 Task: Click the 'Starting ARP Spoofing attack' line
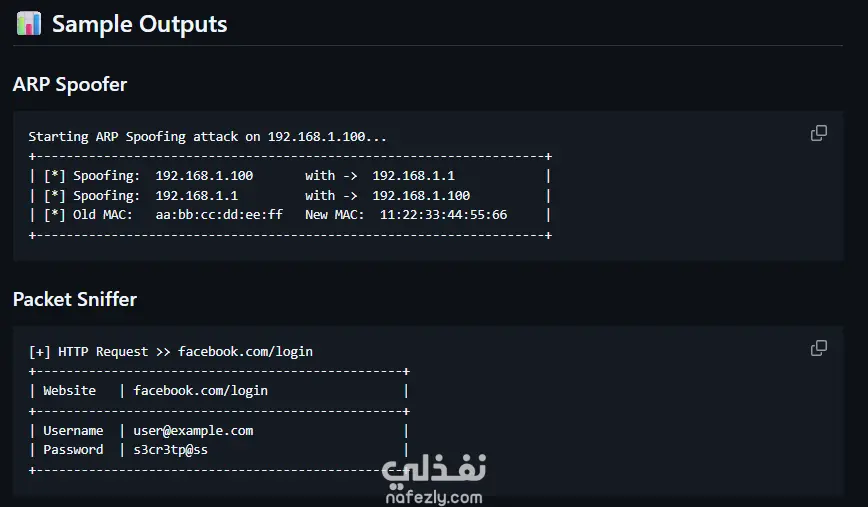pyautogui.click(x=207, y=137)
